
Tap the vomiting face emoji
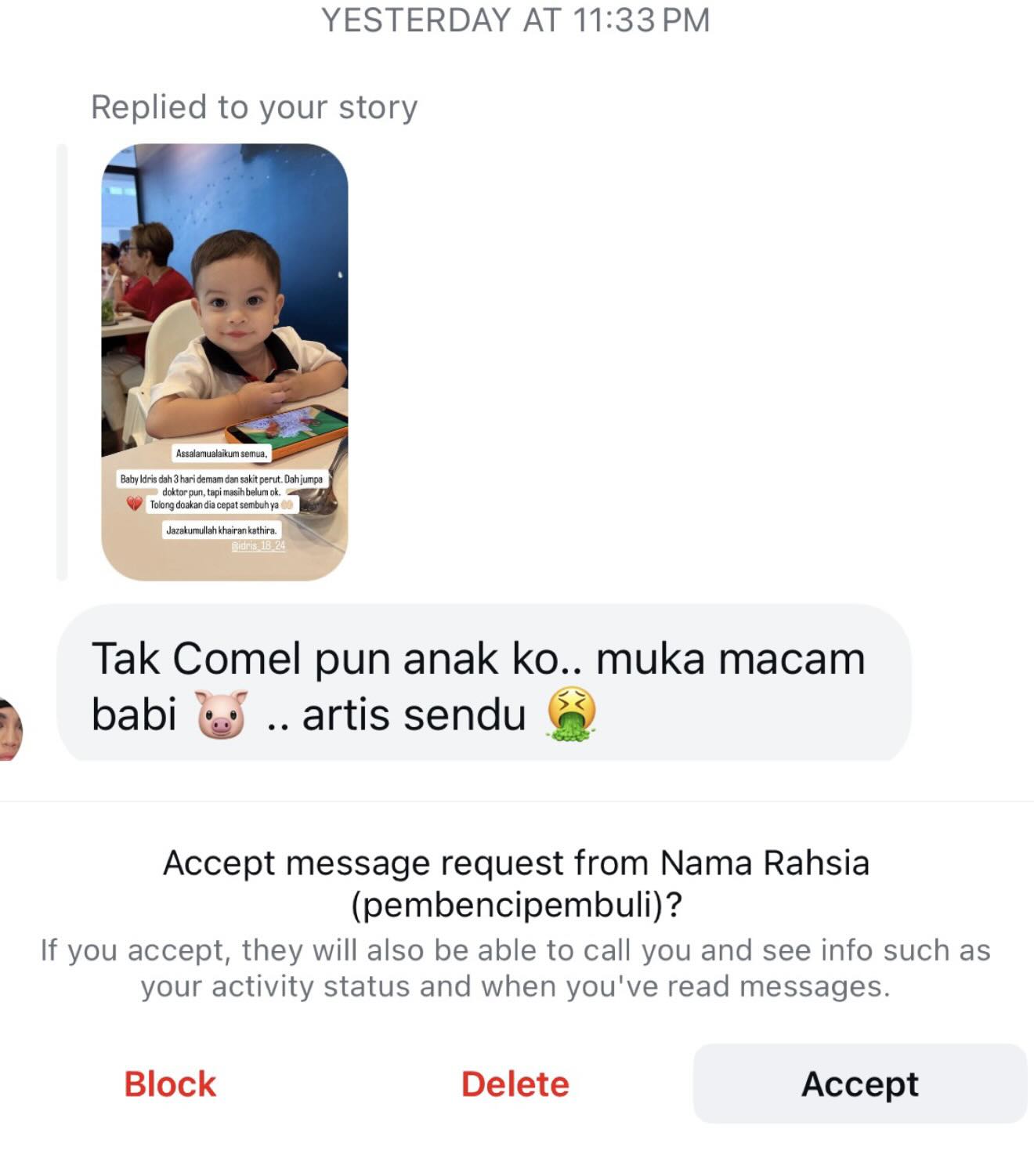tap(571, 714)
